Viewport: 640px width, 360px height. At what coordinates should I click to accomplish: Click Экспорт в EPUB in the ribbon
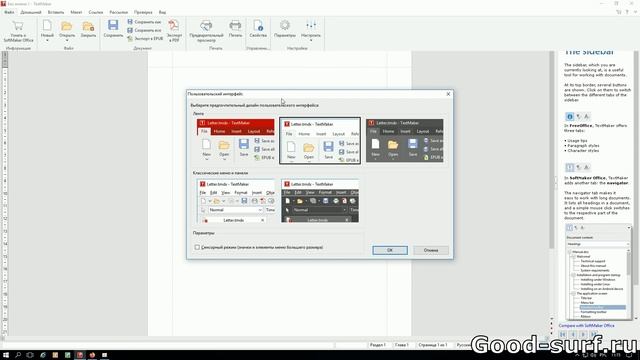pos(145,38)
